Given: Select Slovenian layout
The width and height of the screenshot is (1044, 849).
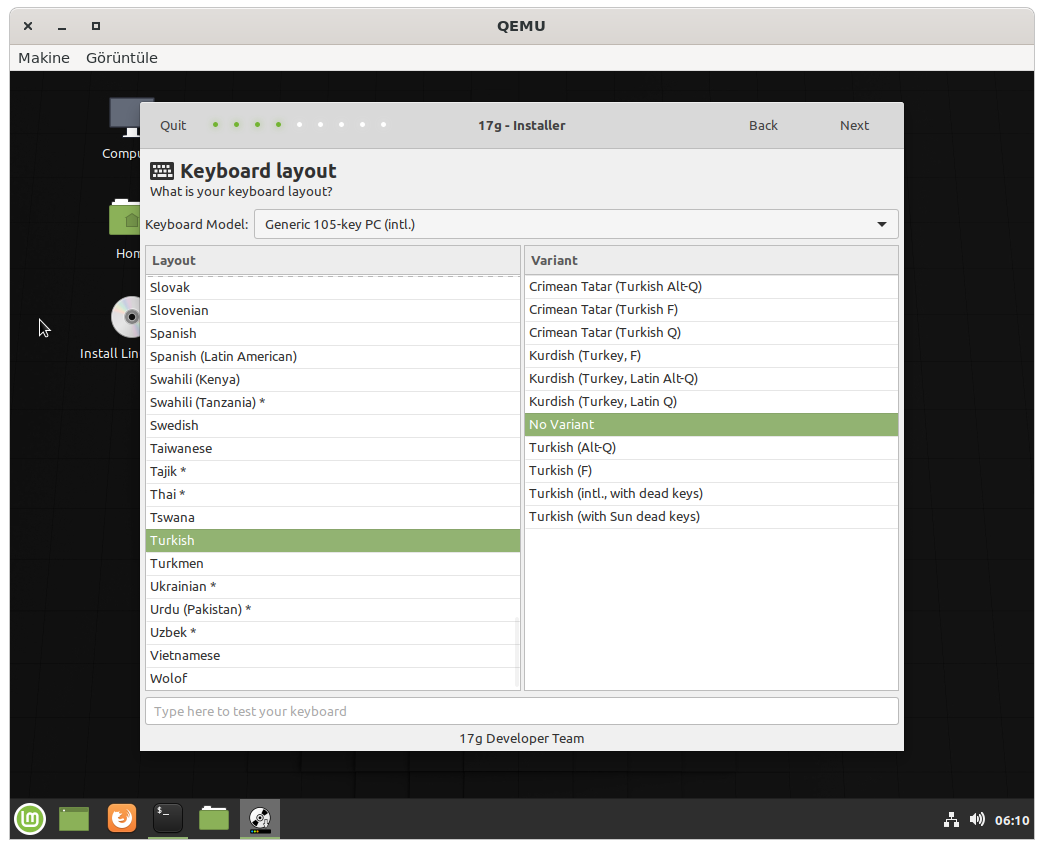Looking at the screenshot, I should pos(333,311).
